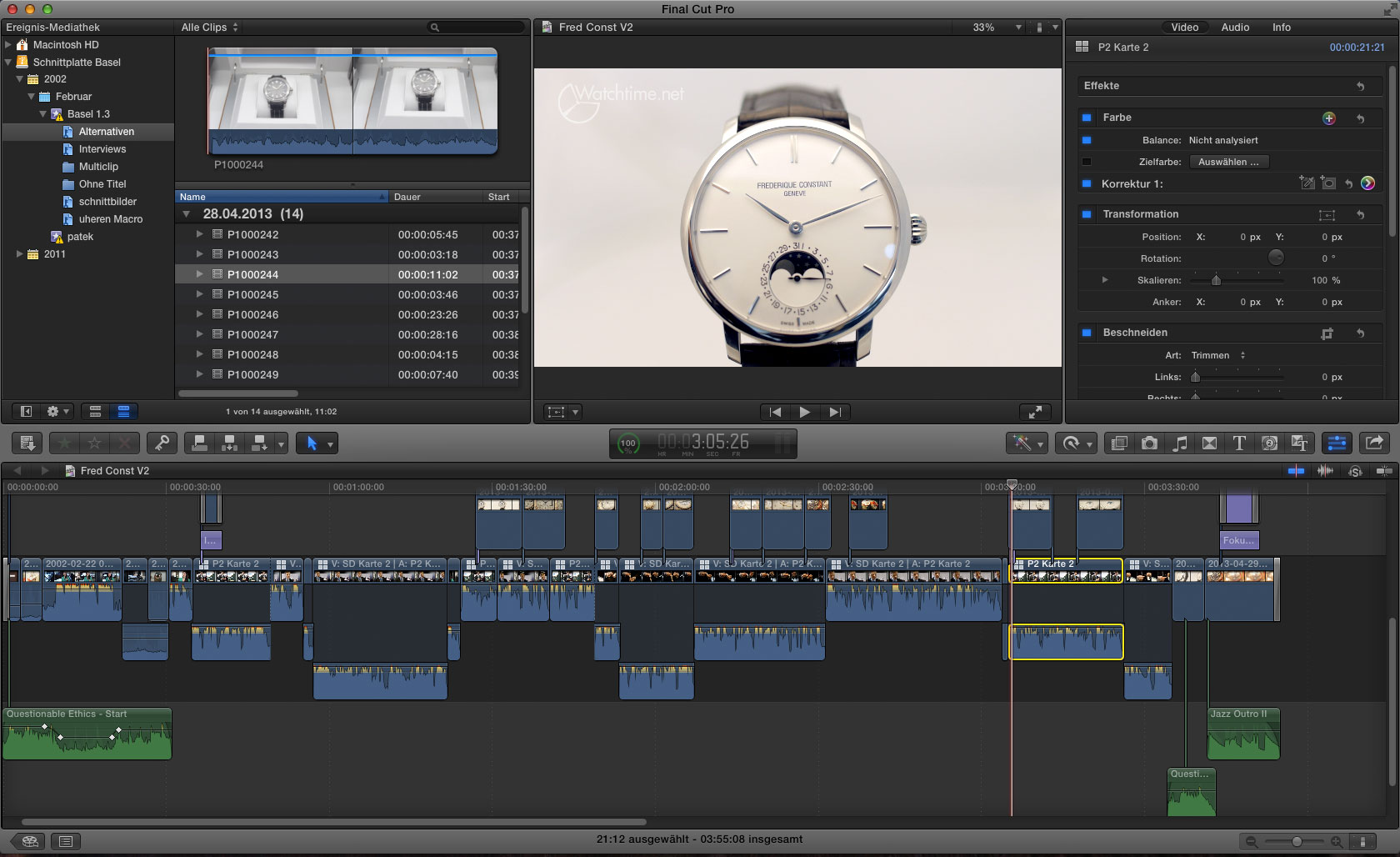Open the keyword editor key icon
Screen dimensions: 1400x857
tap(162, 444)
